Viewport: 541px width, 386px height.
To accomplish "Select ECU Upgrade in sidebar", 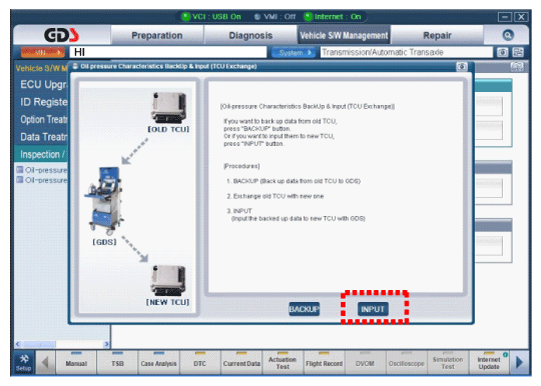I will click(x=43, y=85).
